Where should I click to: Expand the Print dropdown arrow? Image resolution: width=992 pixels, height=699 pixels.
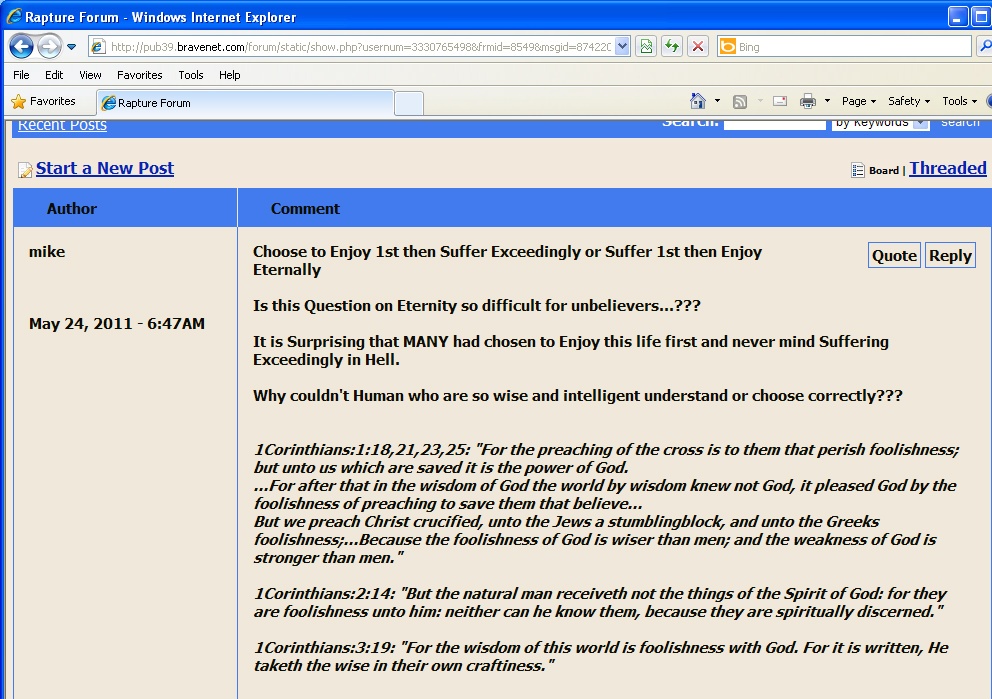[827, 101]
